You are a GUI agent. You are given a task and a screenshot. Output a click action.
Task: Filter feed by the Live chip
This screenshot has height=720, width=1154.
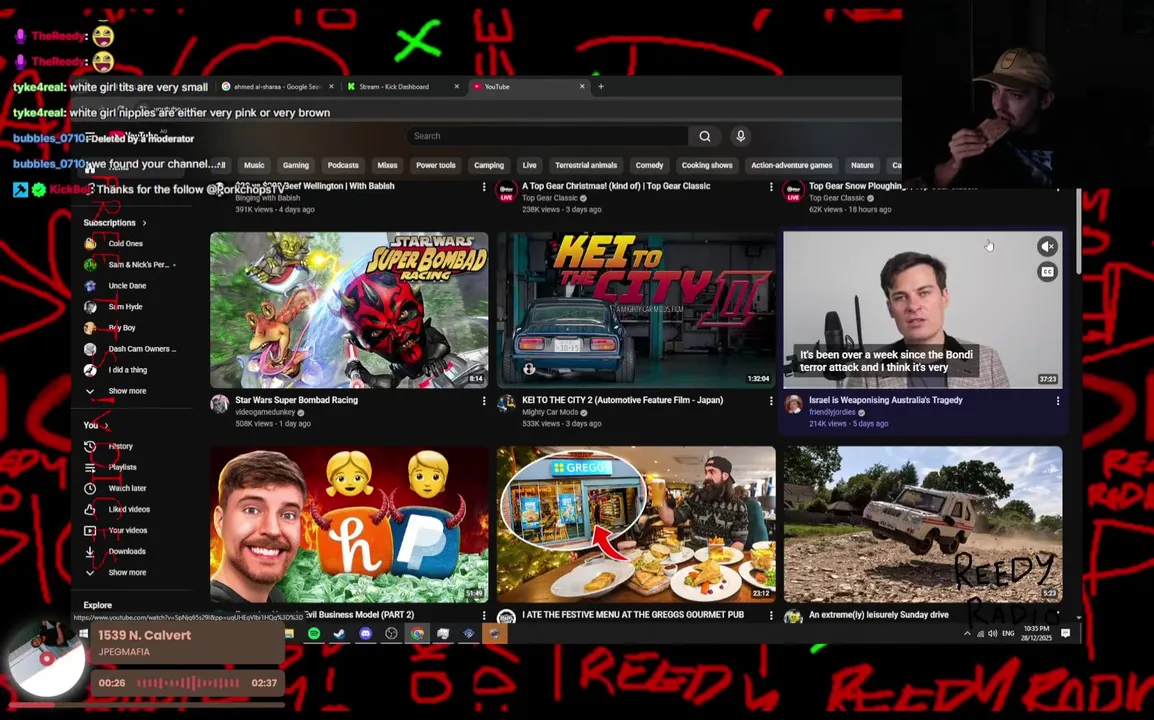coord(529,166)
